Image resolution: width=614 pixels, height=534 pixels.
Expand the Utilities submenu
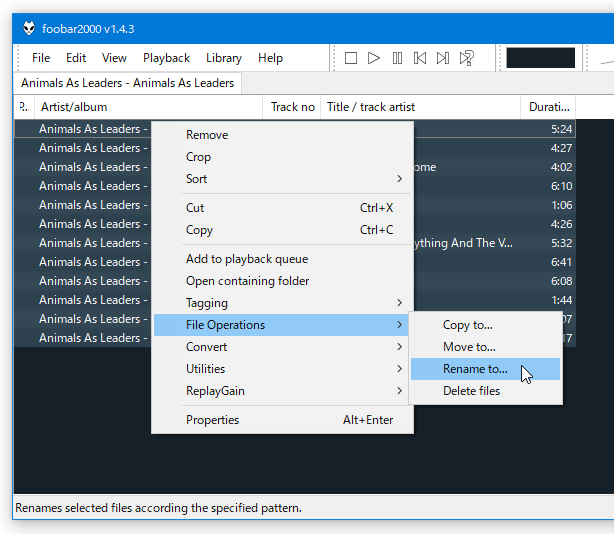point(282,368)
